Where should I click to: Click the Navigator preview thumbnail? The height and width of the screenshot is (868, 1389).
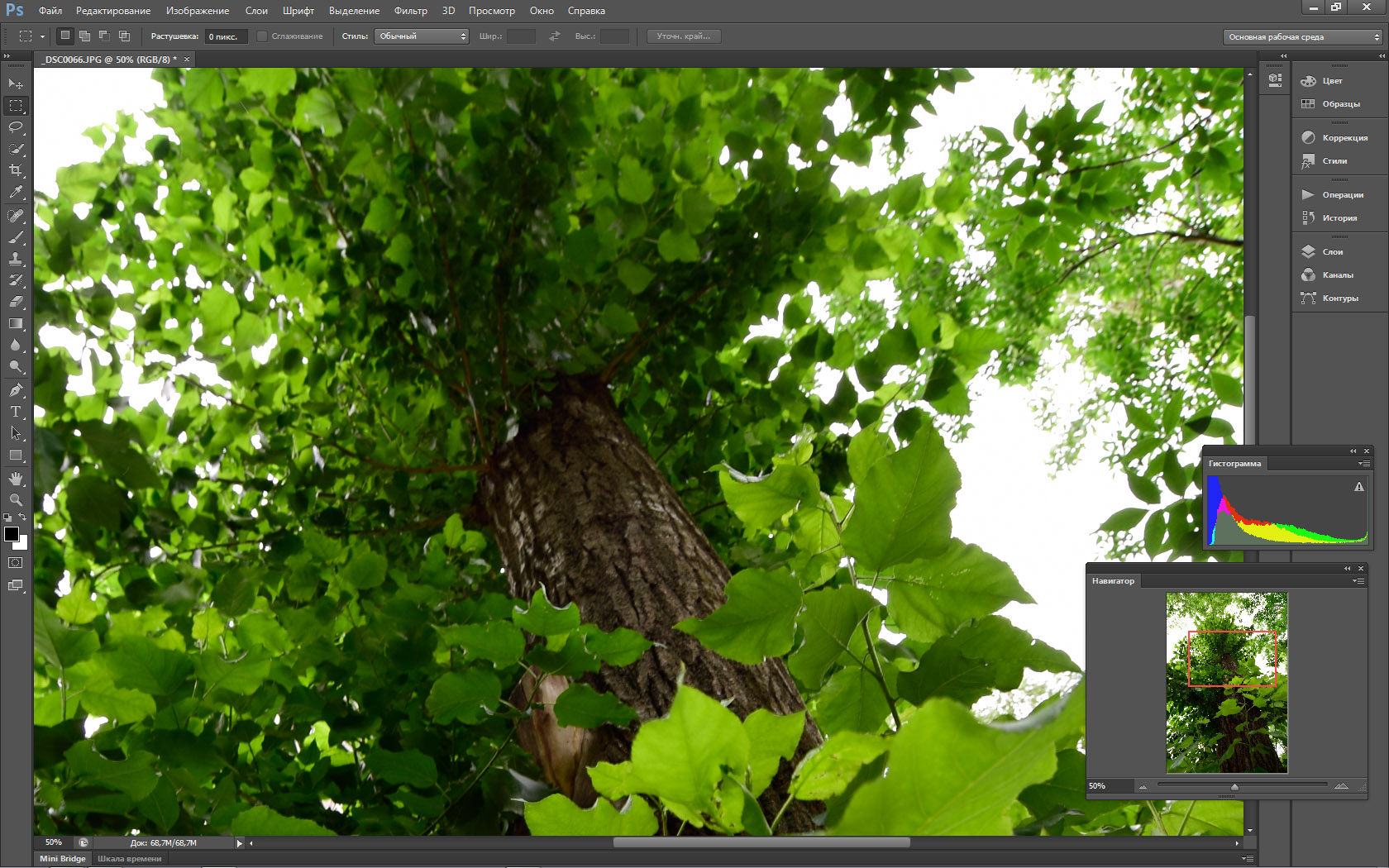point(1227,683)
